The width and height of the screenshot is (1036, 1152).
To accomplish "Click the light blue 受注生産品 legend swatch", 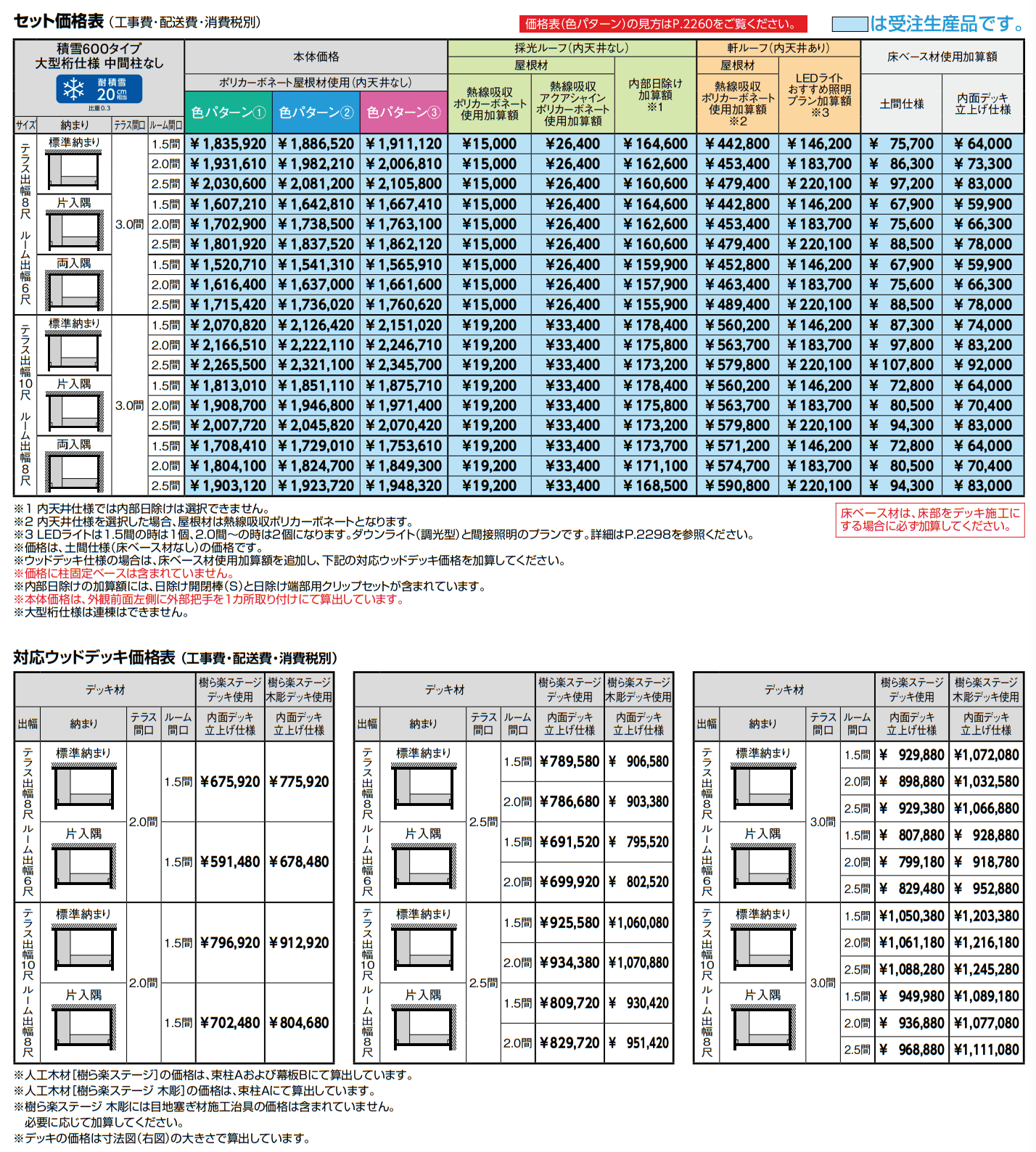I will click(850, 24).
